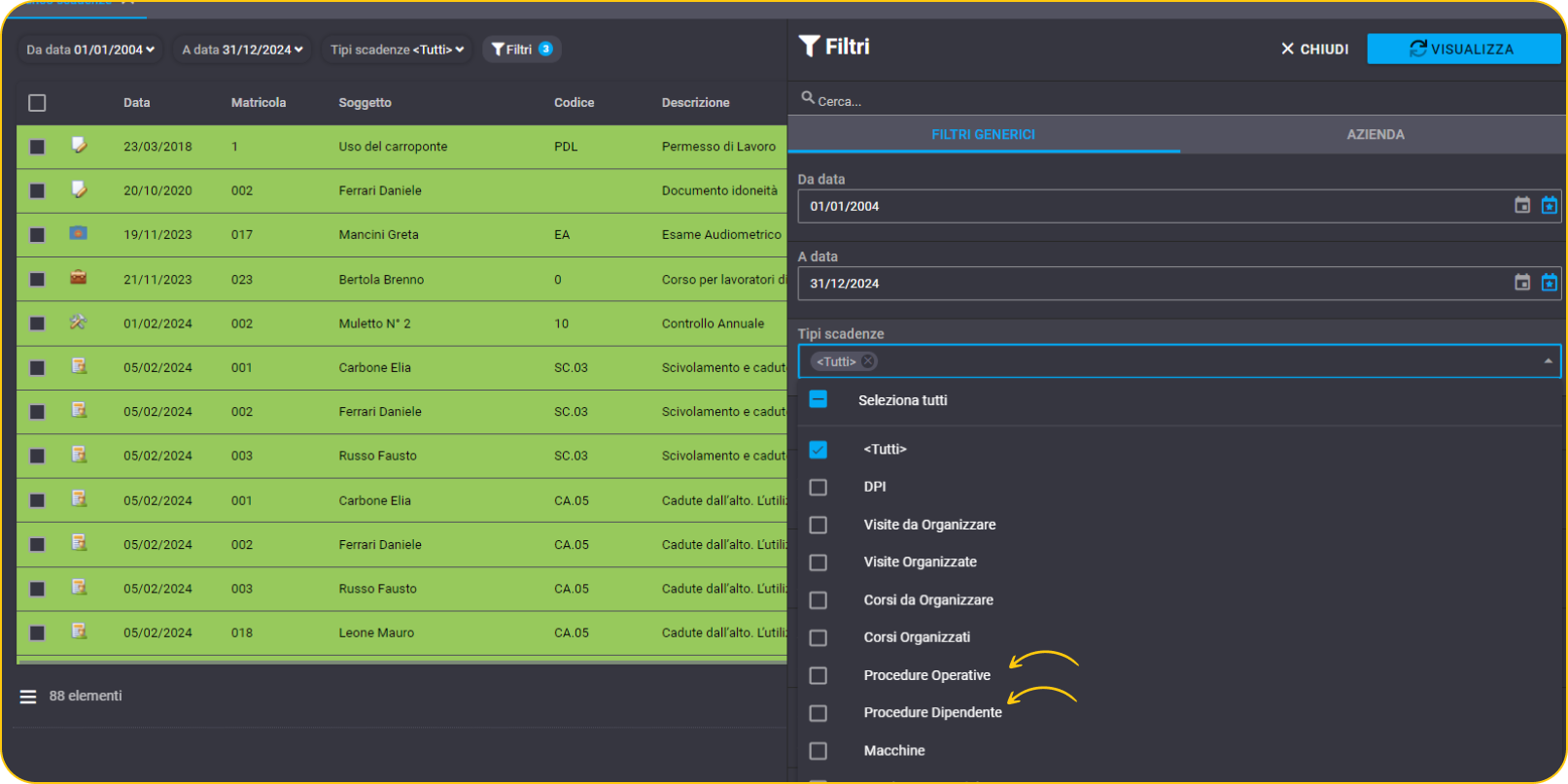Click the calendar icon in Da data field
This screenshot has height=784, width=1568.
1522,205
